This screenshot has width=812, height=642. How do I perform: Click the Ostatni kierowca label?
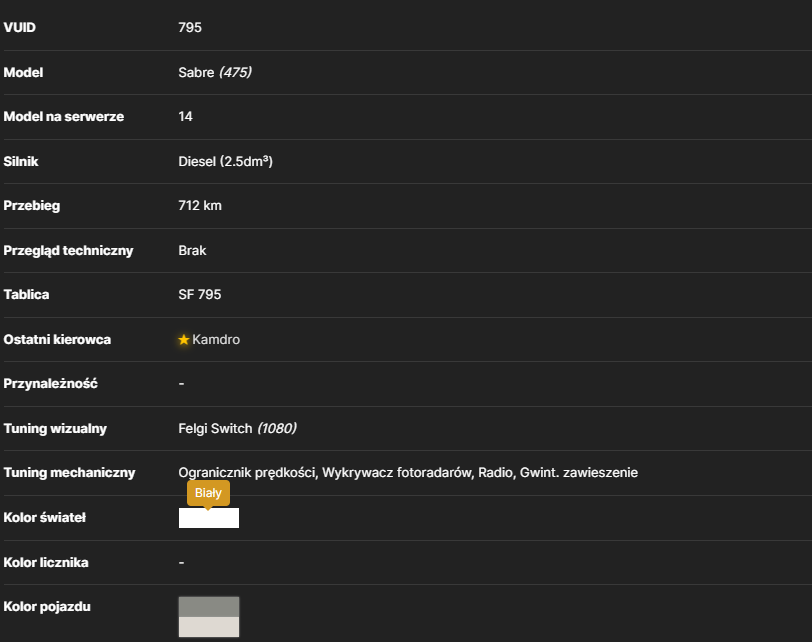pos(57,340)
